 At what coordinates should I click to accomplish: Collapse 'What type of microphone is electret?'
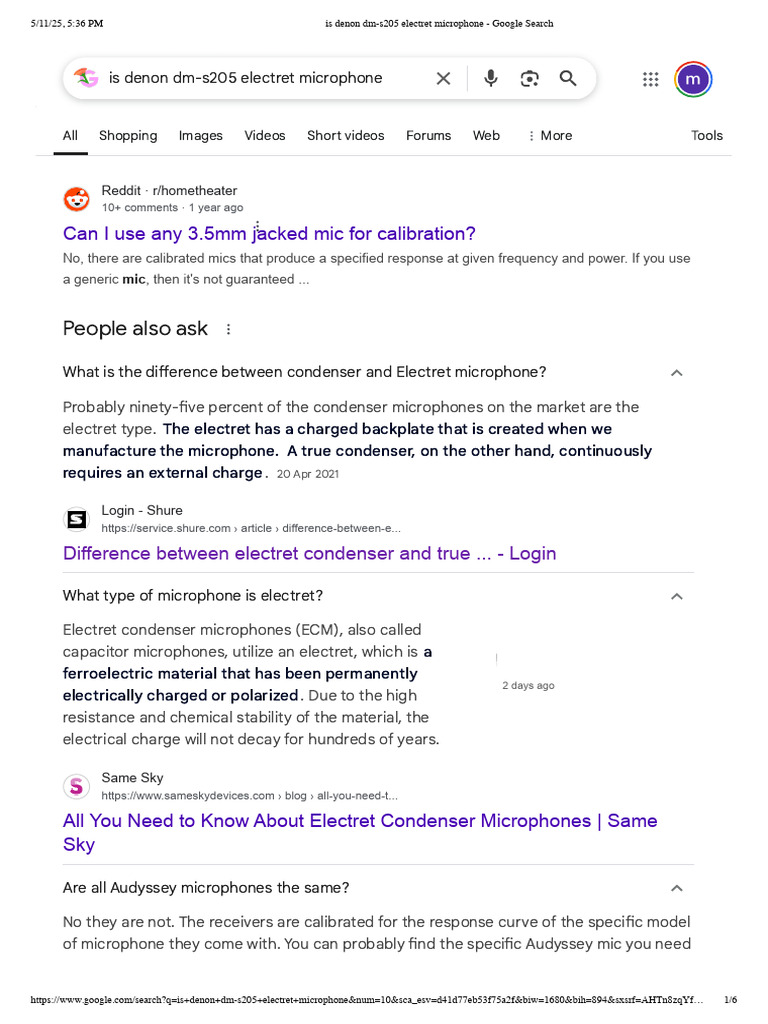676,596
